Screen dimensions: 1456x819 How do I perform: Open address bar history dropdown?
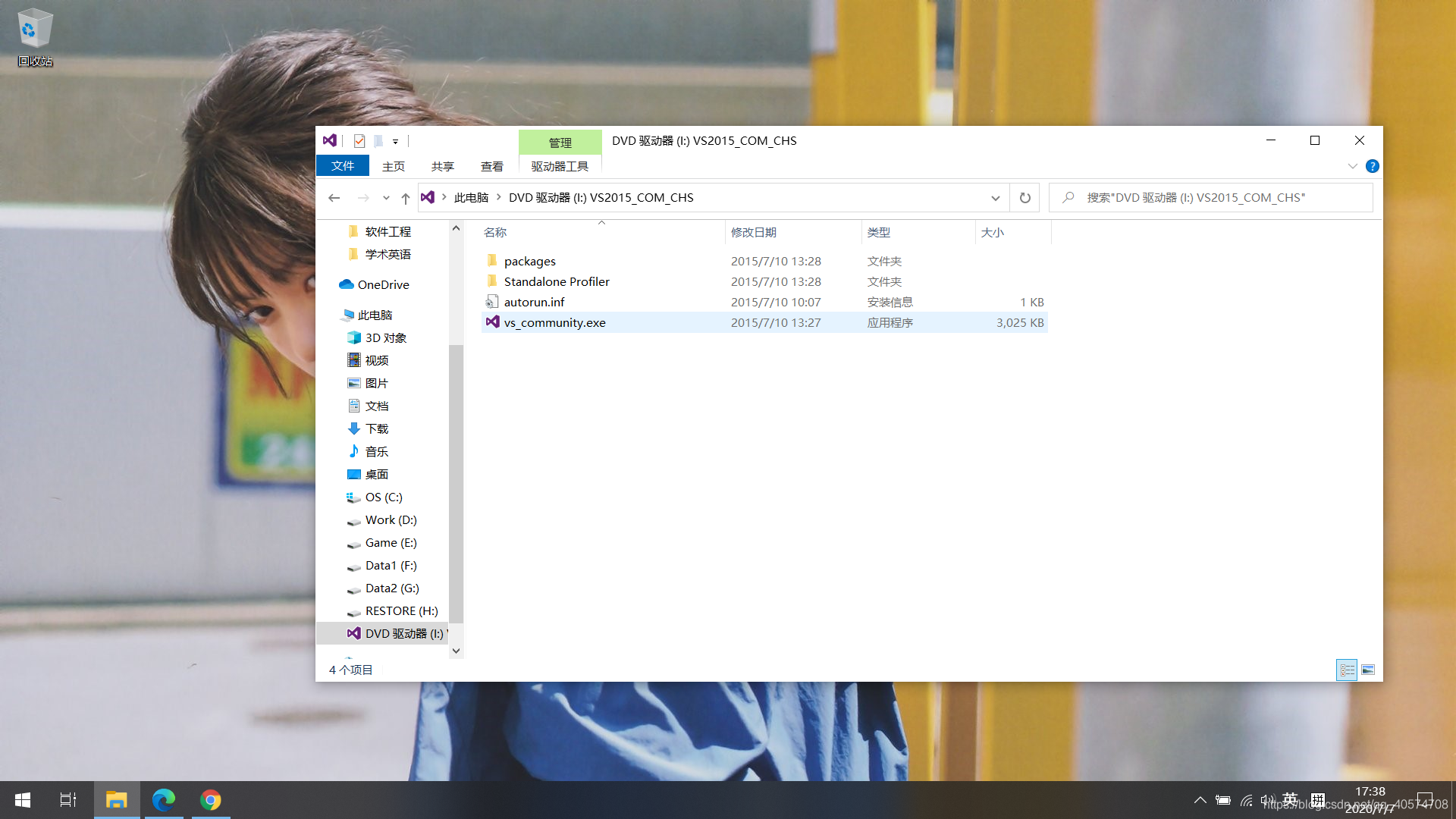click(995, 198)
